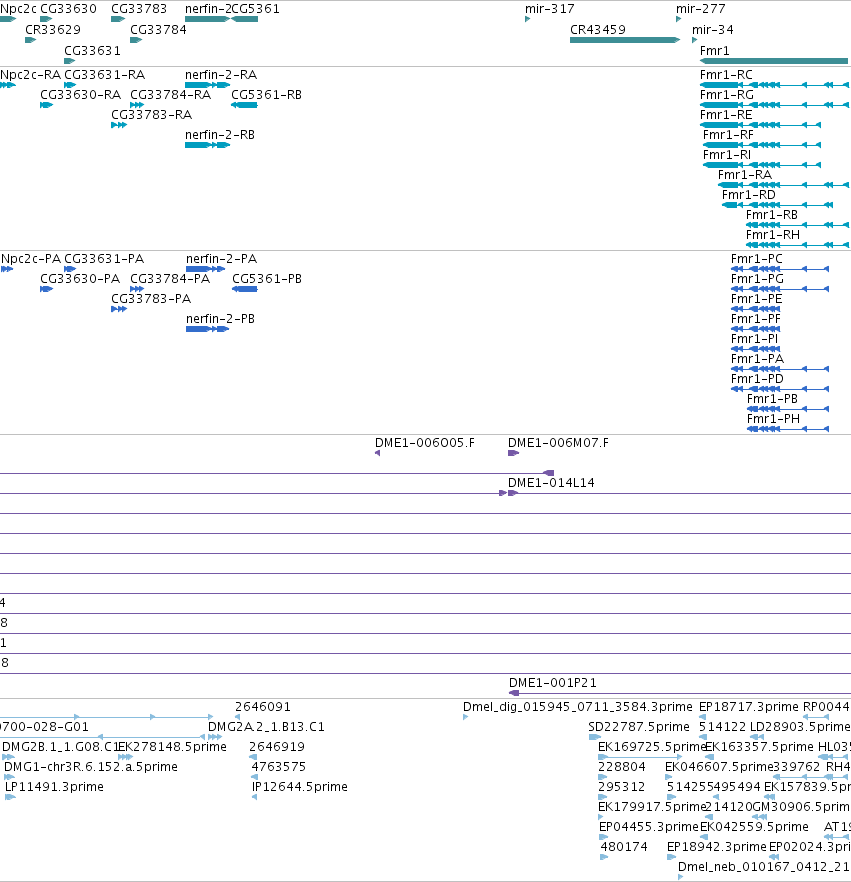851x882 pixels.
Task: Open protein nerfin-2-PB
Action: [220, 319]
